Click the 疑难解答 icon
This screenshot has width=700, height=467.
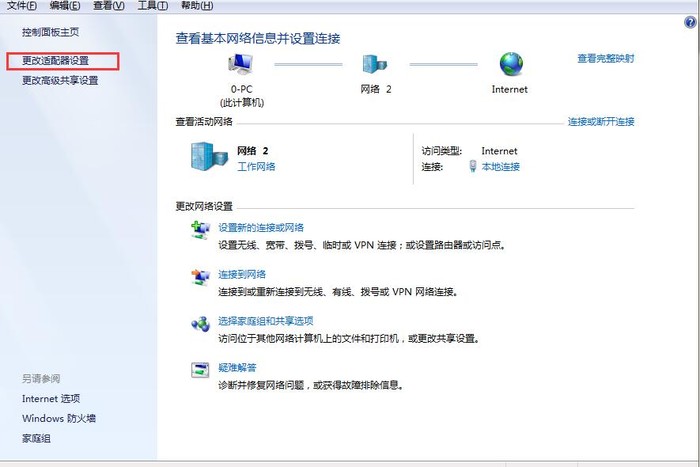200,370
